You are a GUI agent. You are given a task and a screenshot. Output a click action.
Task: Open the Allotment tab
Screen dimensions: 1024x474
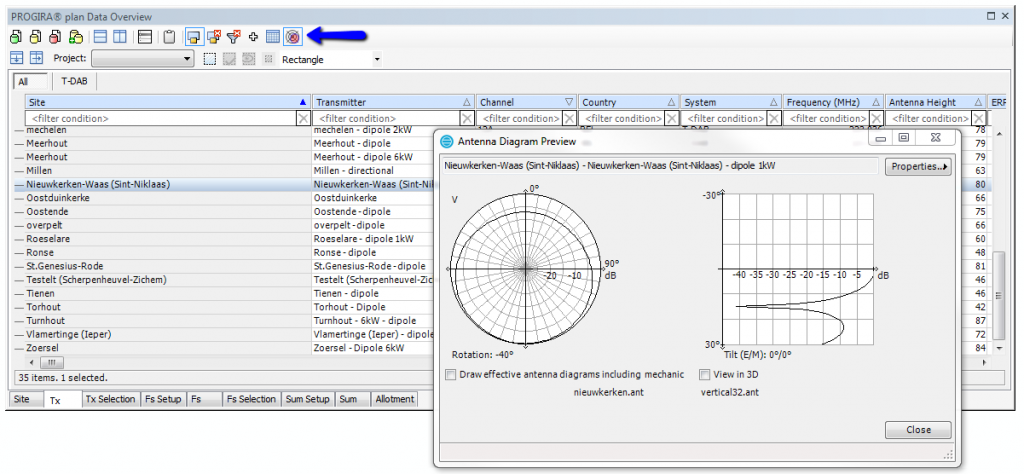[x=394, y=399]
